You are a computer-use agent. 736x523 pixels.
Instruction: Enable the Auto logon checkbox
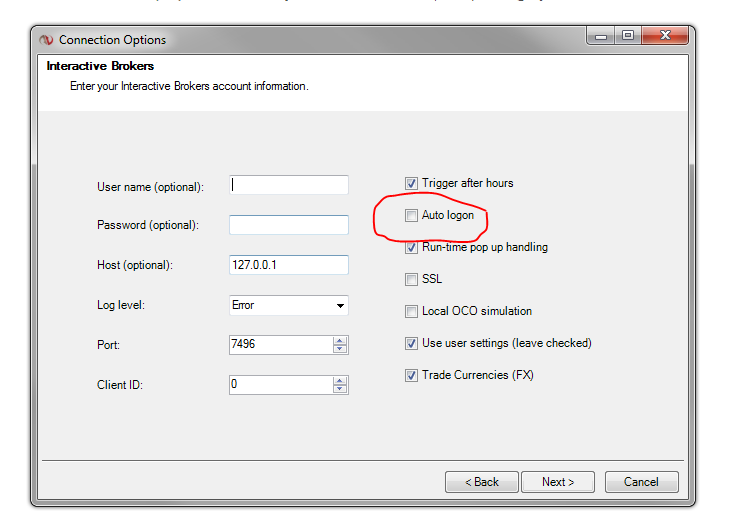pyautogui.click(x=411, y=215)
